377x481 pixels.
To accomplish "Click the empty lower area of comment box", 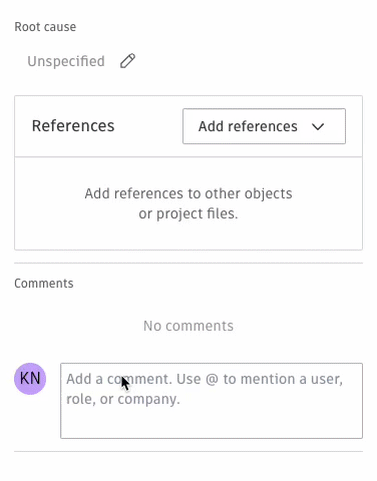I will click(x=211, y=423).
